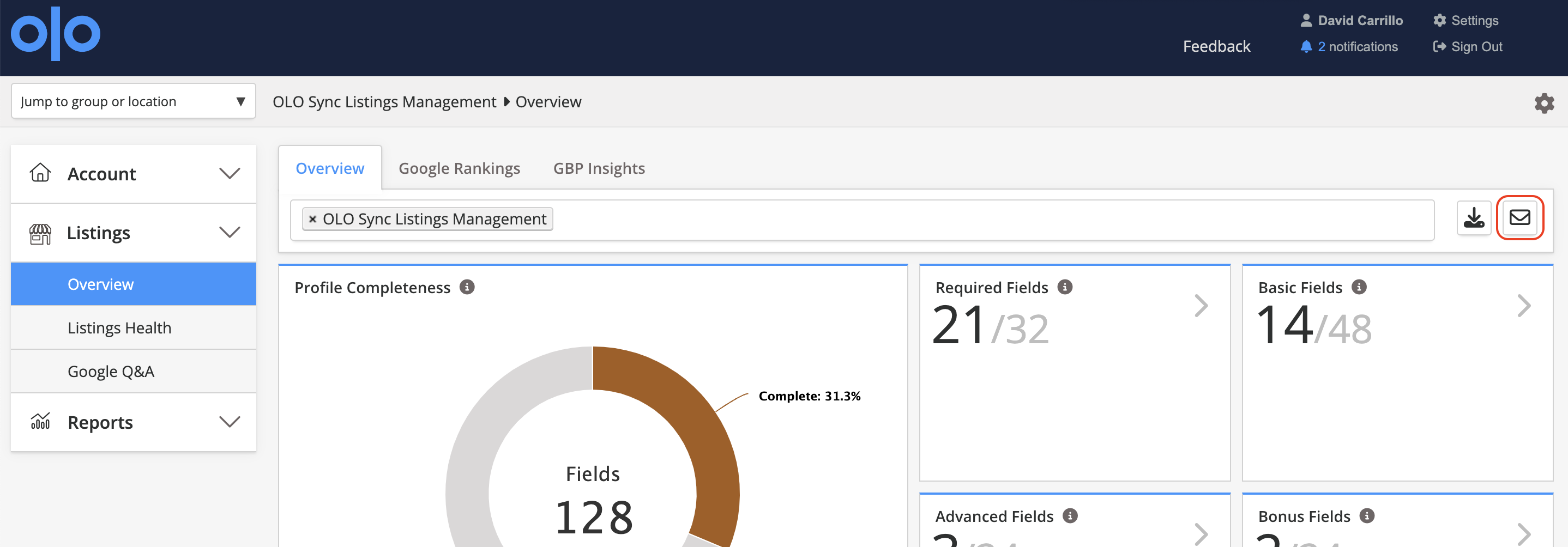Open Bonus Fields info icon
Screen dimensions: 1568x547
(1366, 515)
